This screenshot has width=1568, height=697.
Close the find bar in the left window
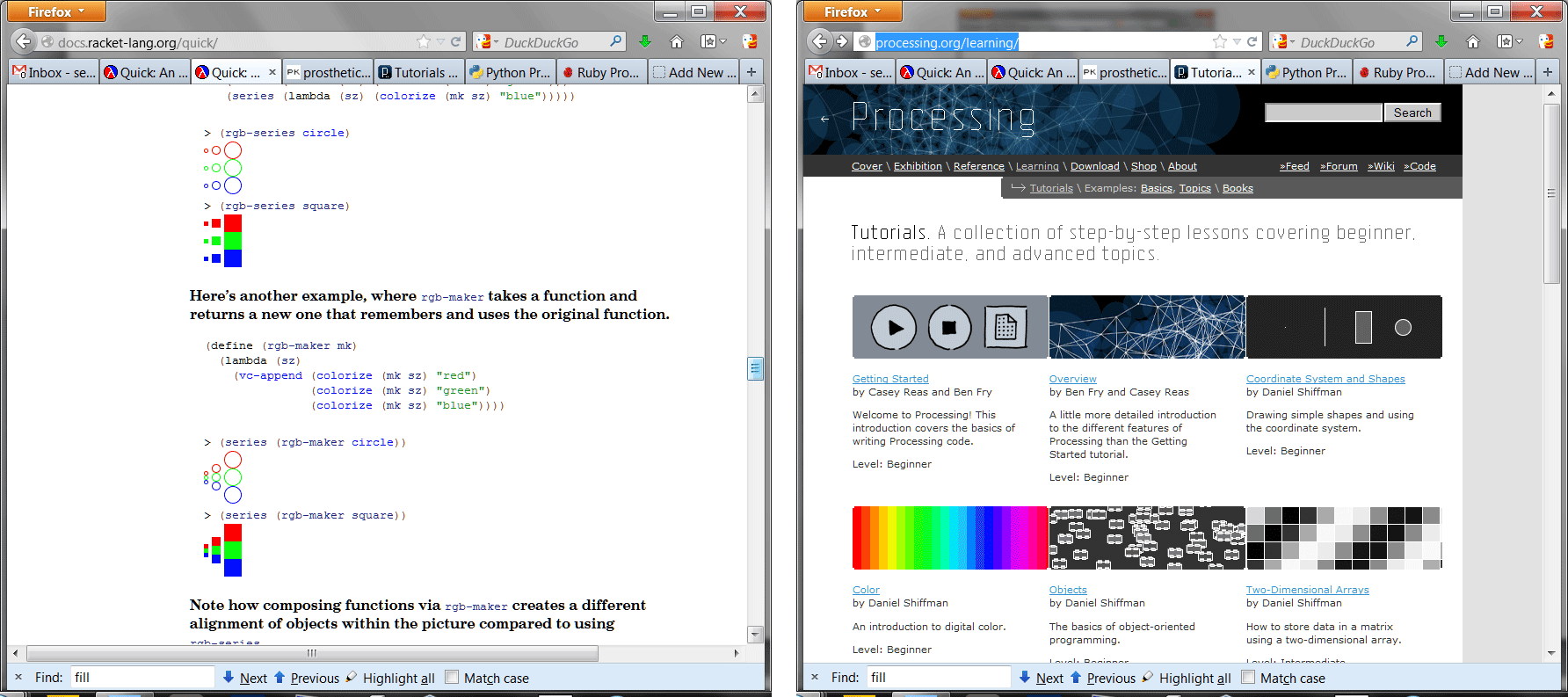pyautogui.click(x=18, y=678)
